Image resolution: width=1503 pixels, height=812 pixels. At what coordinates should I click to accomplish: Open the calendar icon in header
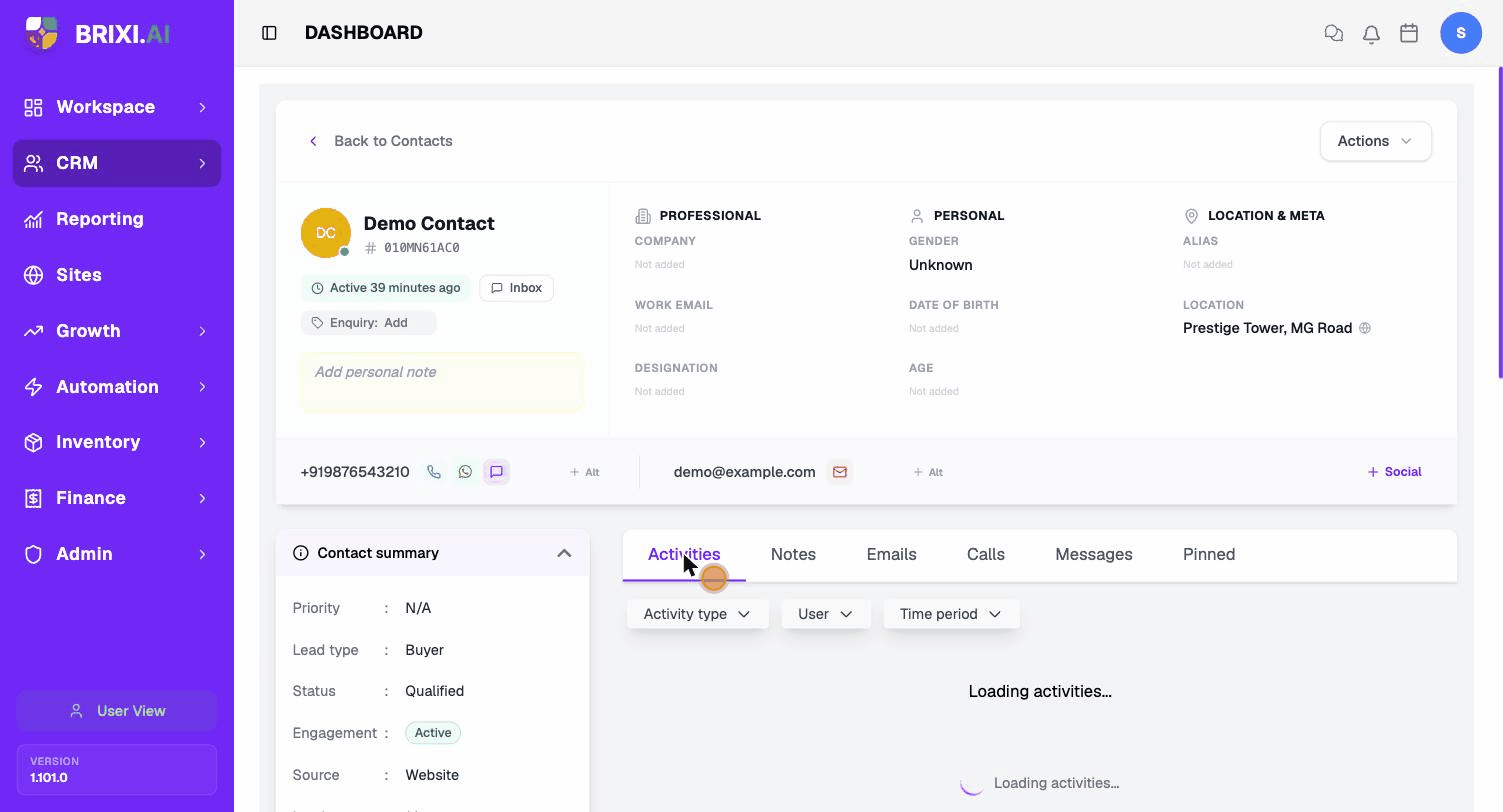click(1409, 33)
